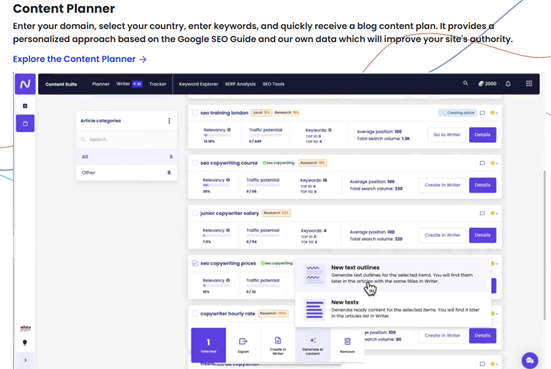Switch to the Tracker tab
Screen dimensions: 551x369
click(x=157, y=84)
